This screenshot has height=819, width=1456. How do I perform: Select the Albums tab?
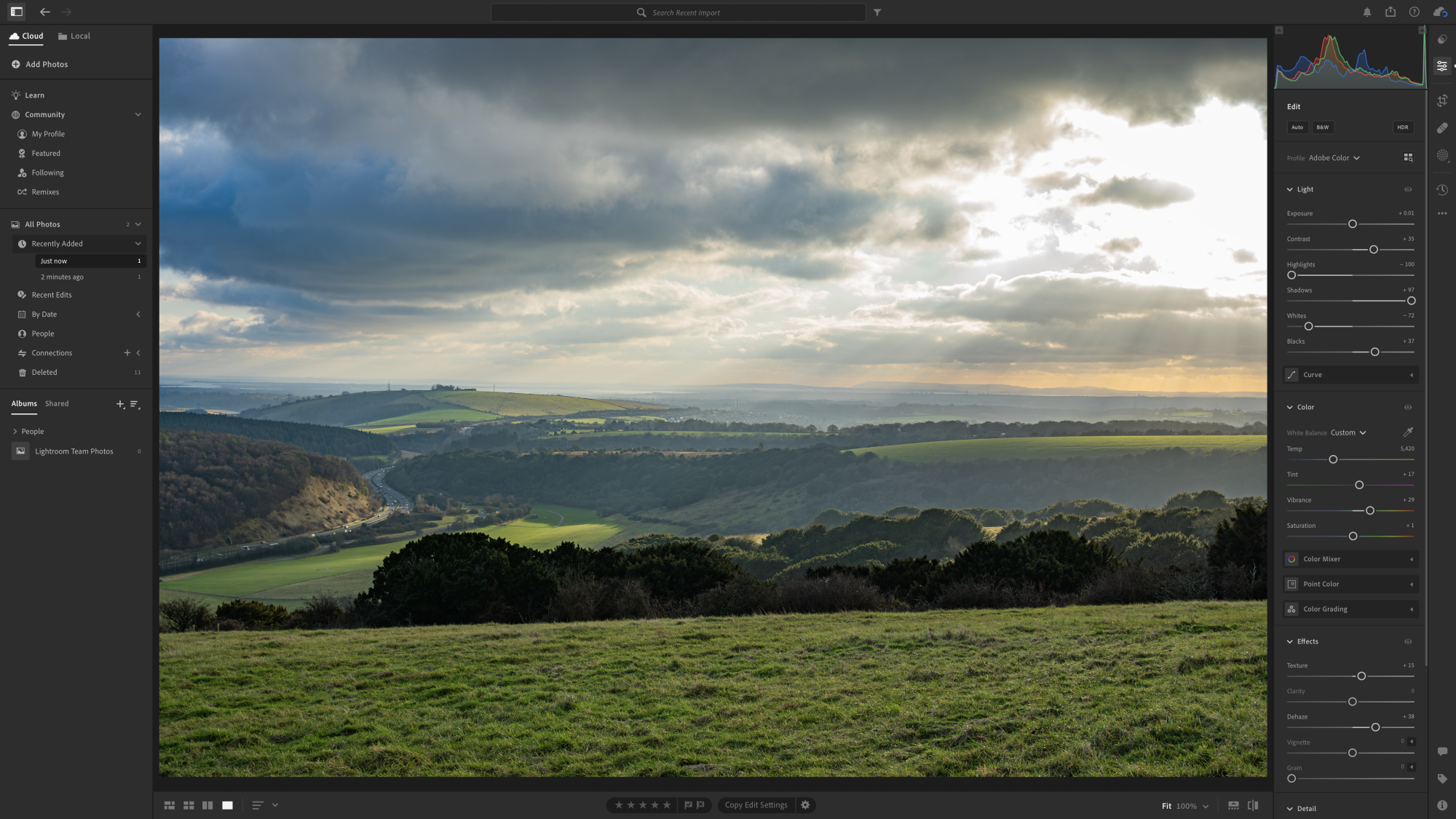24,403
